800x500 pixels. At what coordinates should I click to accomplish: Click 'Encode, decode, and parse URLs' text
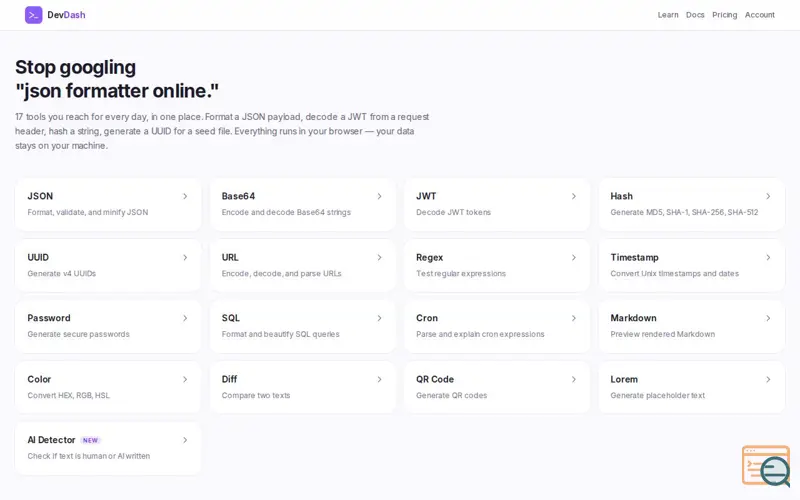pyautogui.click(x=282, y=273)
